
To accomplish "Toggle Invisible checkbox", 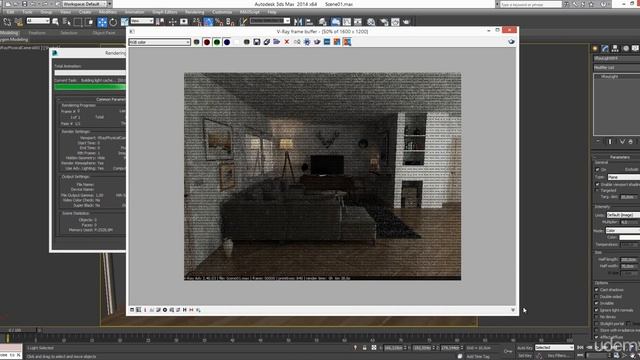I will pyautogui.click(x=597, y=303).
